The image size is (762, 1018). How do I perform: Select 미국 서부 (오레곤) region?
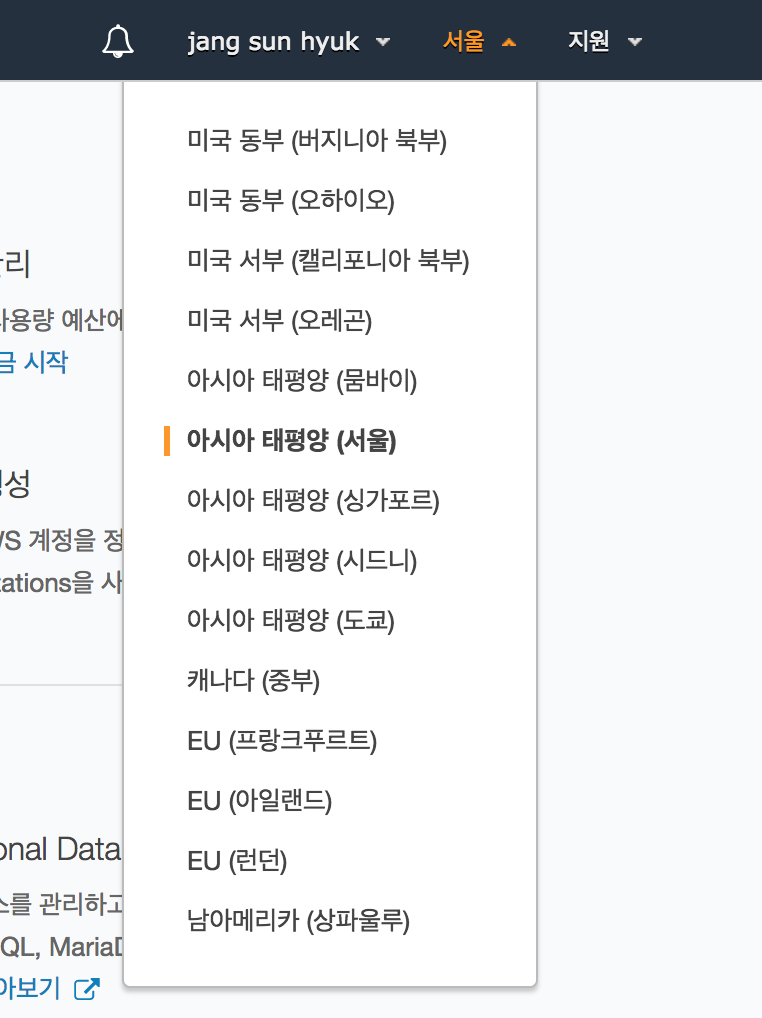click(x=279, y=321)
